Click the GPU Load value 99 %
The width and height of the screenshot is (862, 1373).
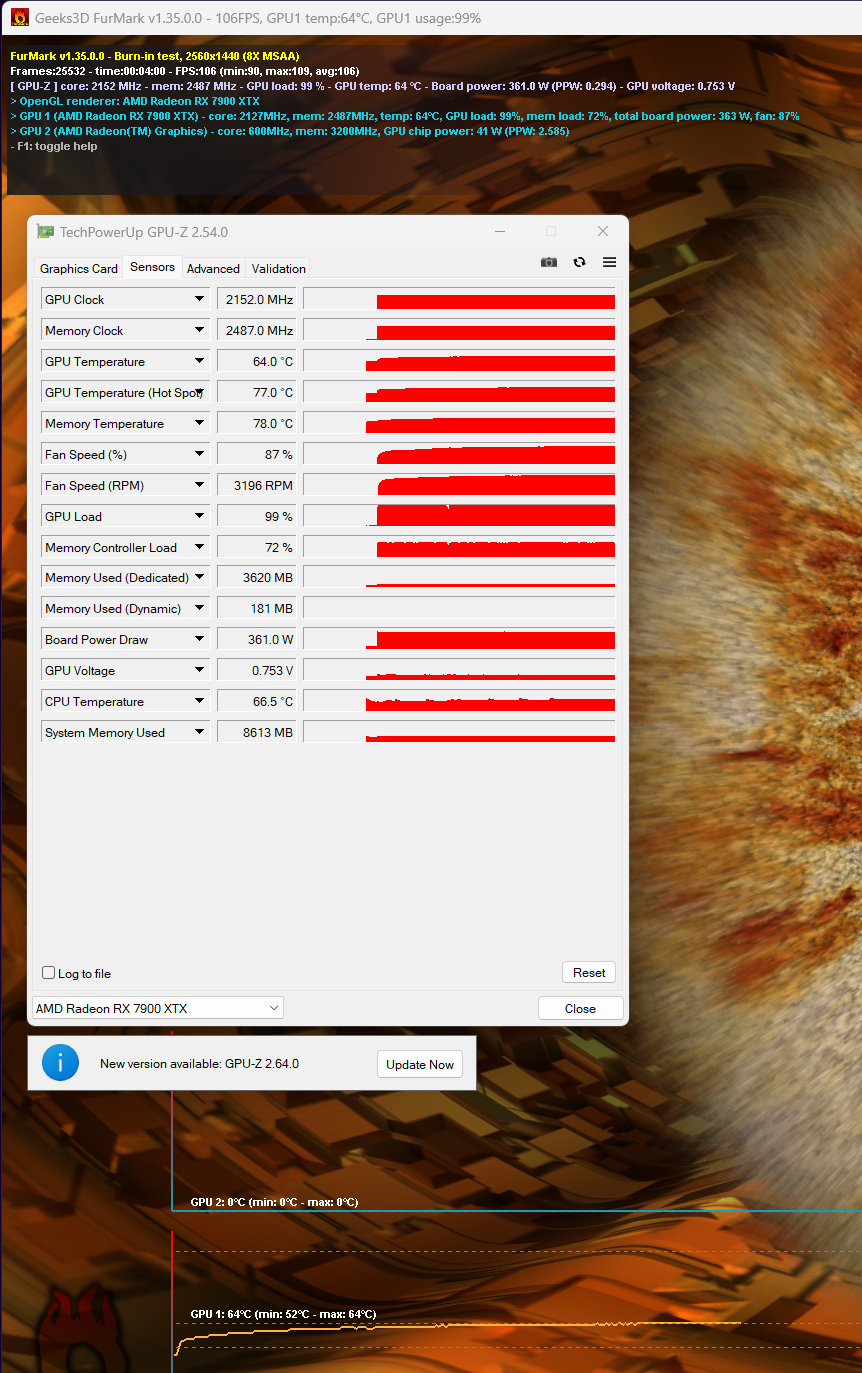coord(256,516)
